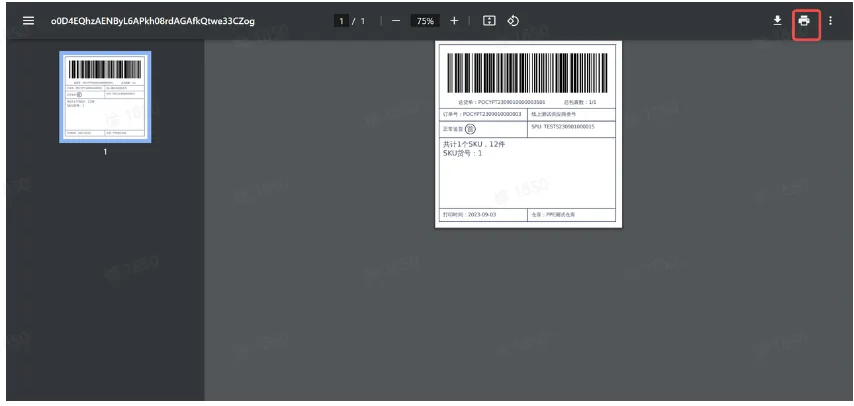Click the 'SKU货号：1' text

click(462, 153)
